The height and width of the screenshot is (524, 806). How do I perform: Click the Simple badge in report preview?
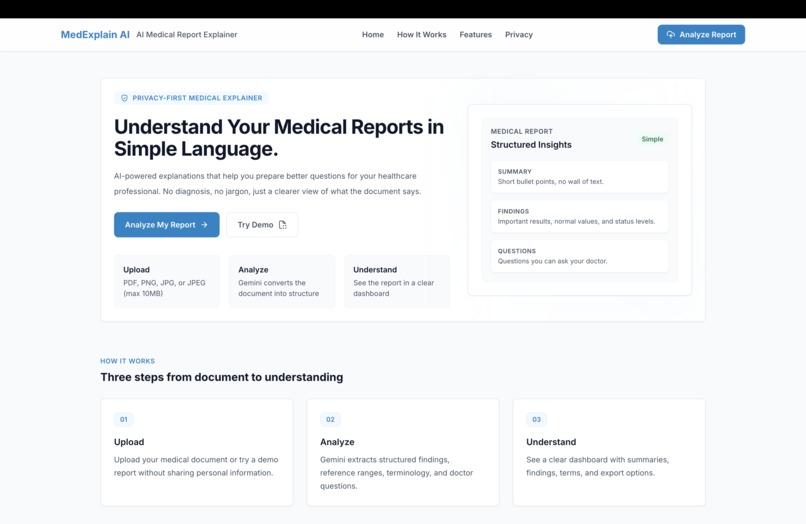(652, 139)
